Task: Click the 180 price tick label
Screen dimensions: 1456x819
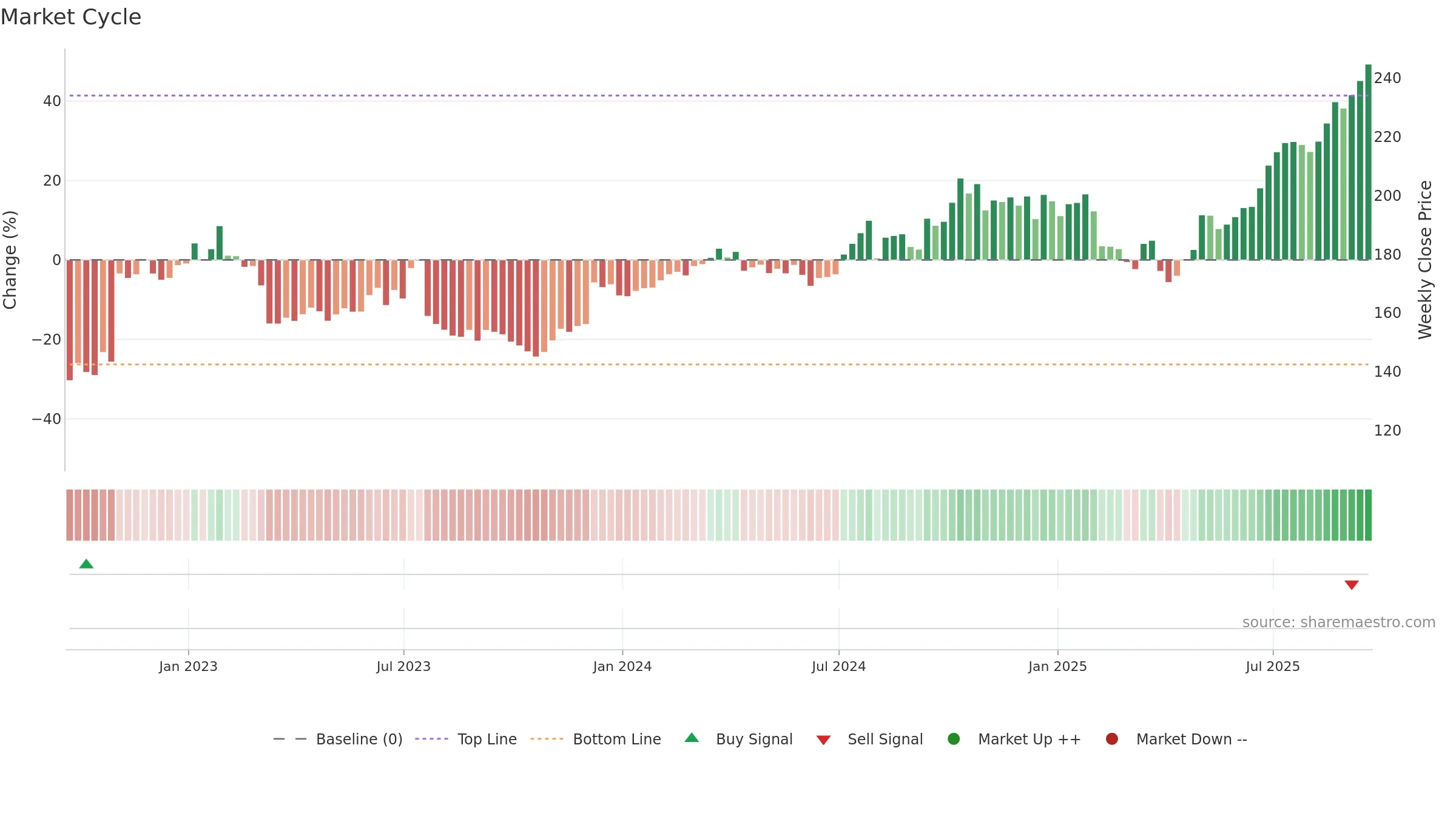Action: 1387,255
